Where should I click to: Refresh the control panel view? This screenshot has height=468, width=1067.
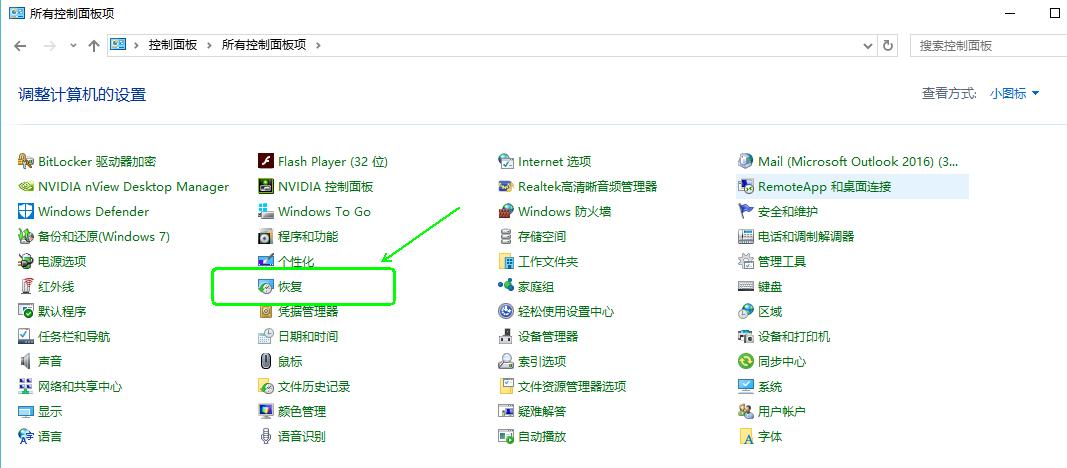887,46
